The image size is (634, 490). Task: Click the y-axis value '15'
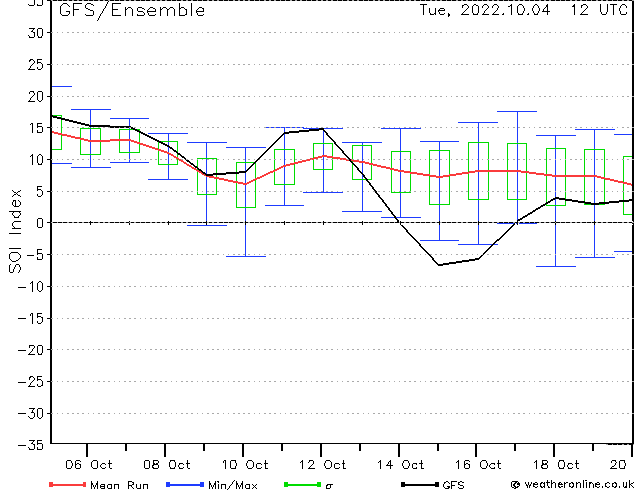pos(36,128)
